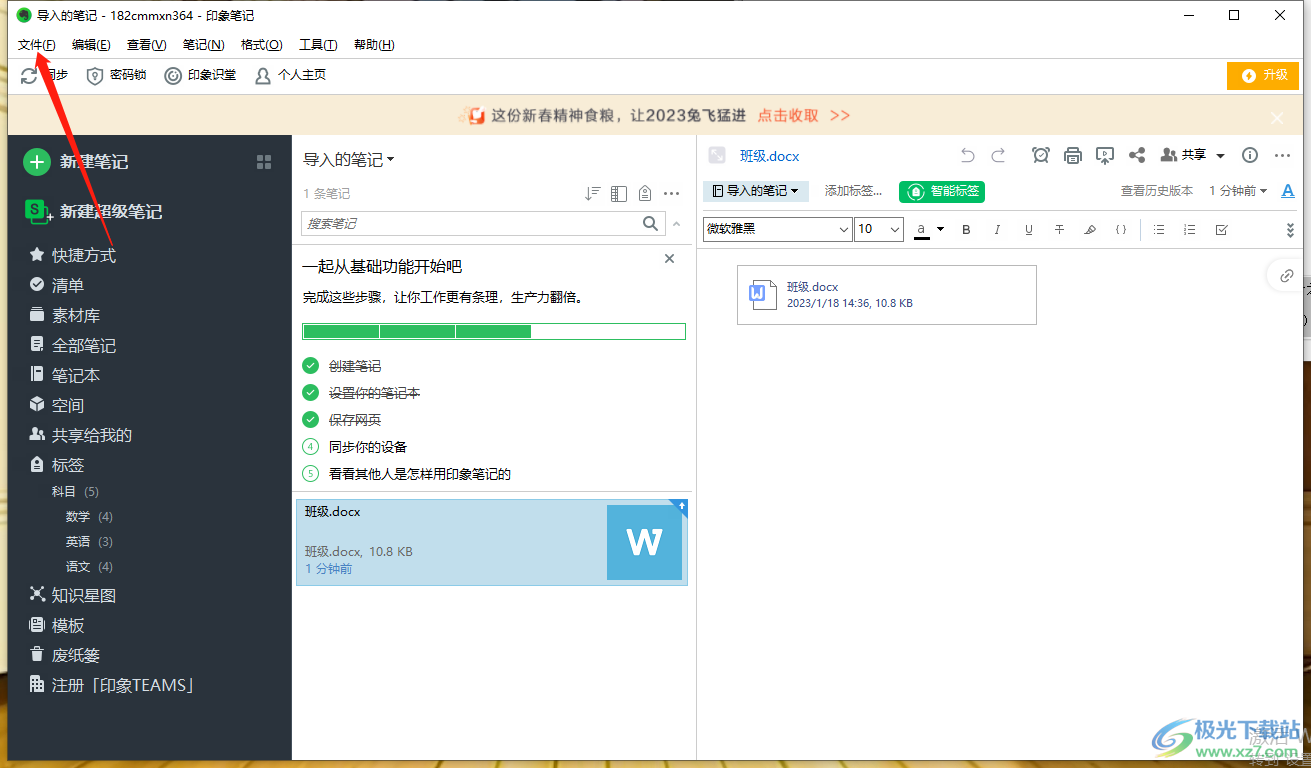Open note list more options menu

click(x=672, y=193)
